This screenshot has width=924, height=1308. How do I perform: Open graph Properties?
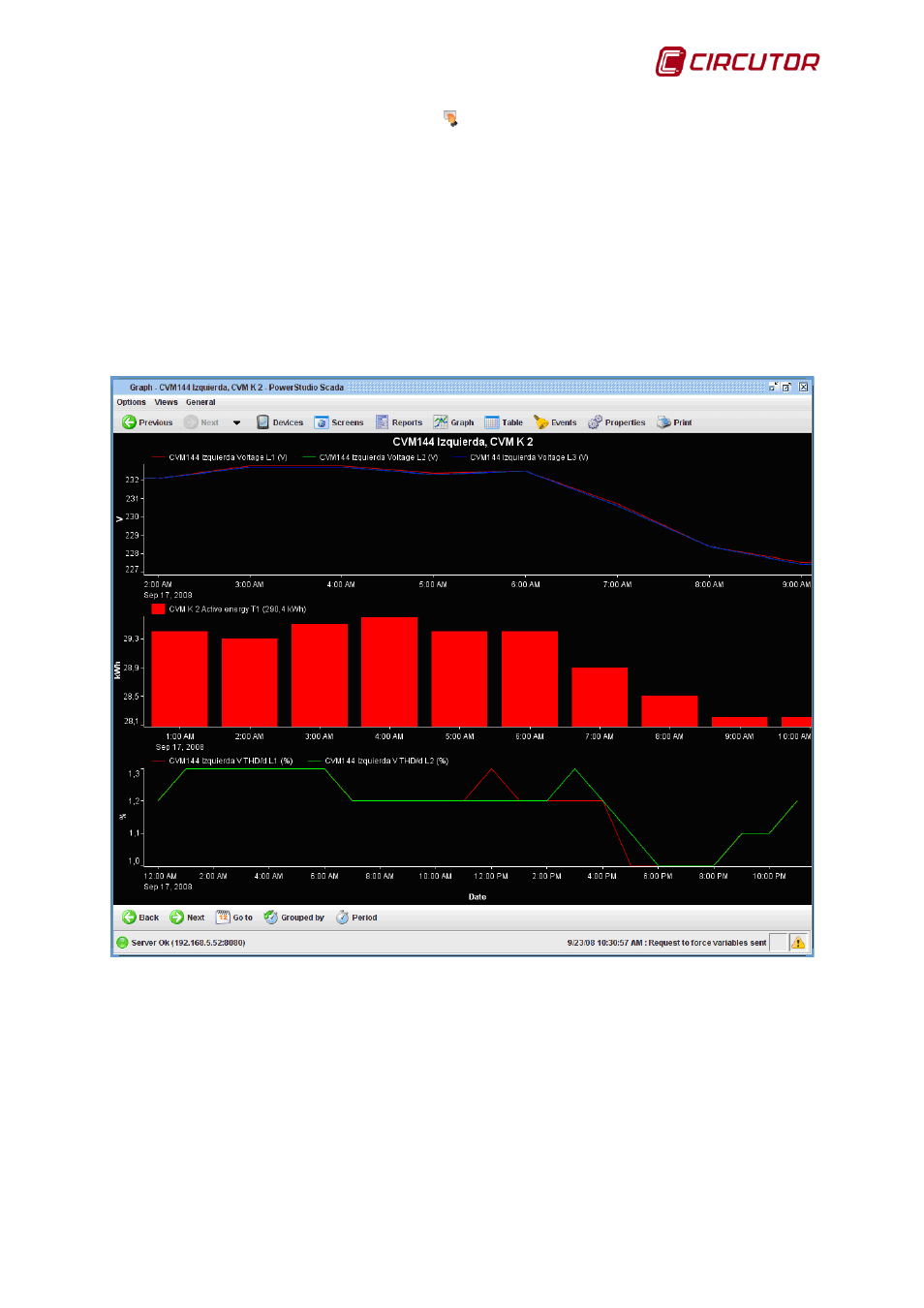tap(617, 422)
